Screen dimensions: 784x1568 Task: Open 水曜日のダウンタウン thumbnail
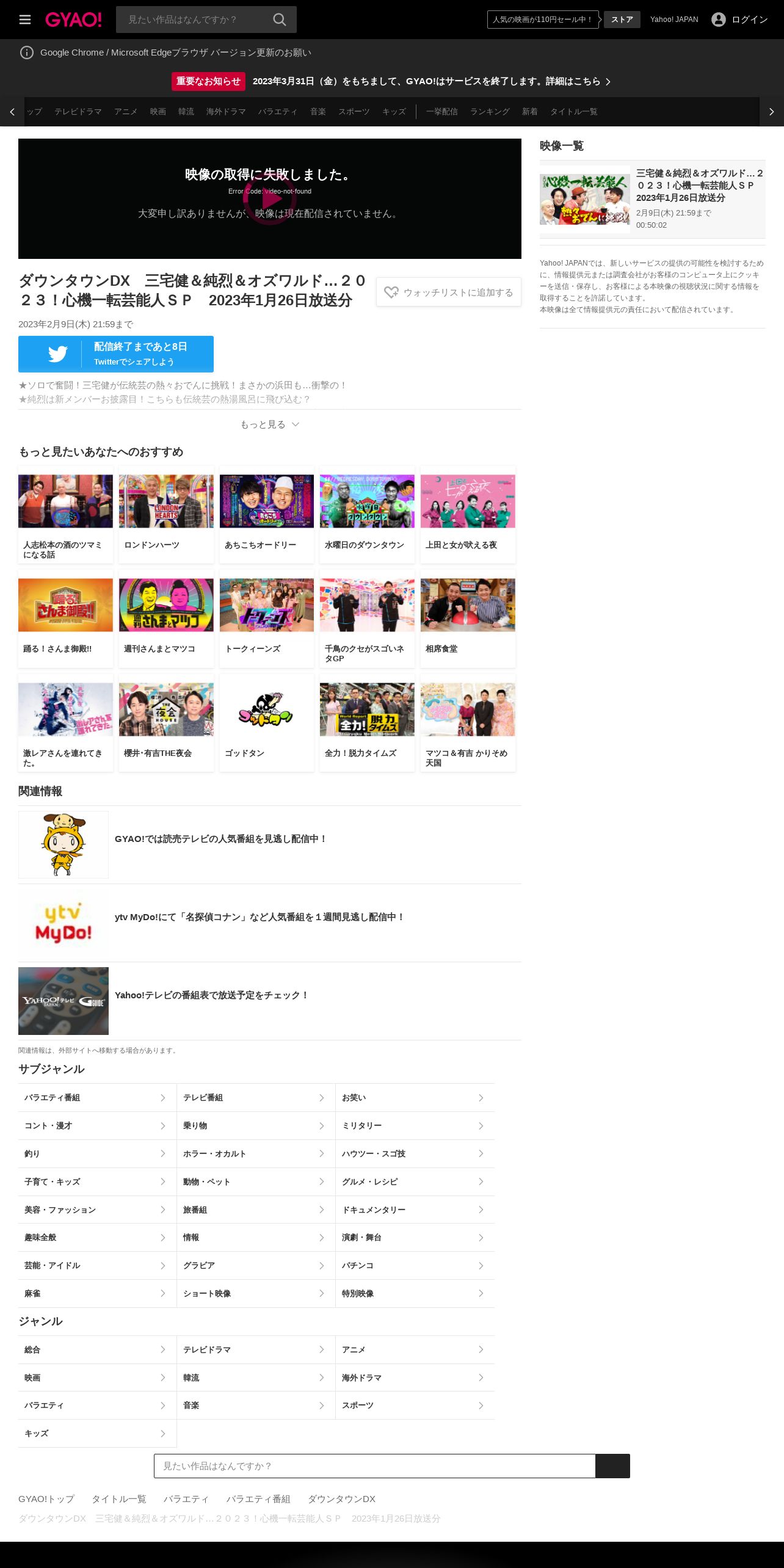point(367,501)
